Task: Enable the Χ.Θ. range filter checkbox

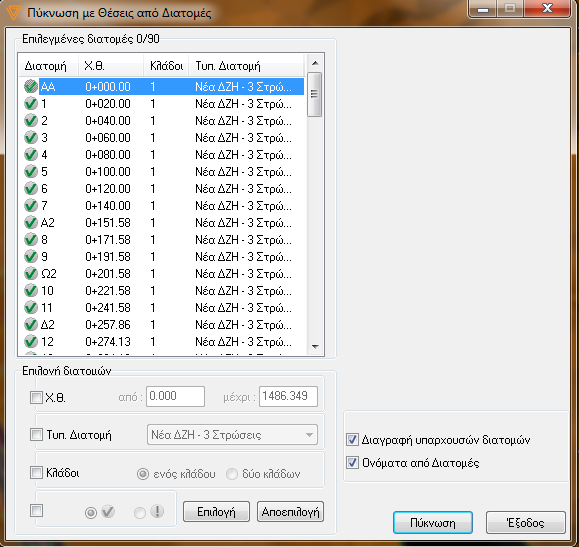Action: [x=36, y=397]
